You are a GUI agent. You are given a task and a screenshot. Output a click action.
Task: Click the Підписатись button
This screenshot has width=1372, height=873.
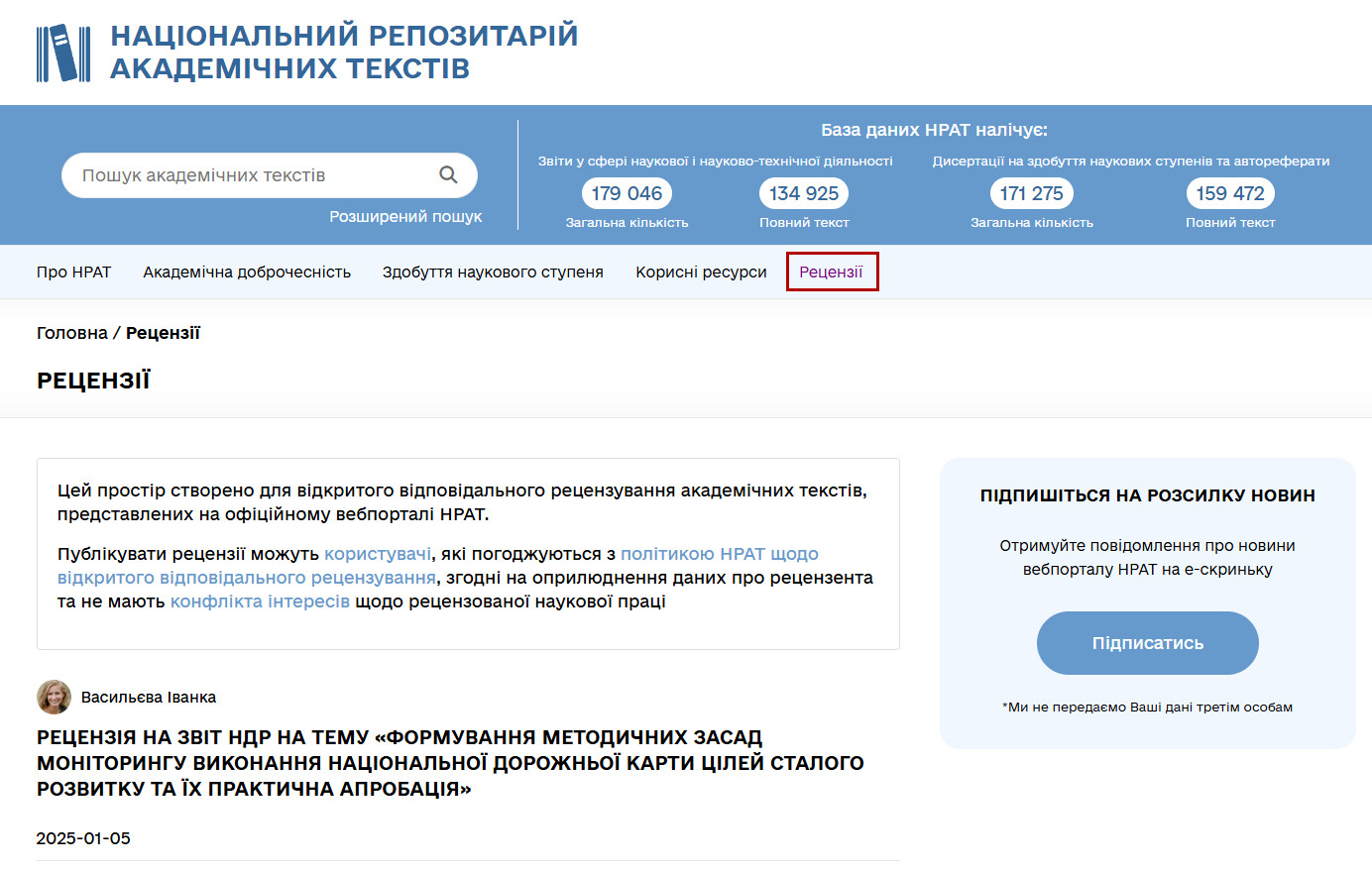click(x=1148, y=643)
